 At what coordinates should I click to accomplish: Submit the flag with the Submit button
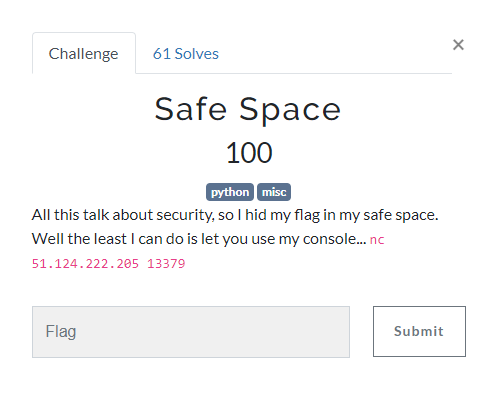pos(419,331)
